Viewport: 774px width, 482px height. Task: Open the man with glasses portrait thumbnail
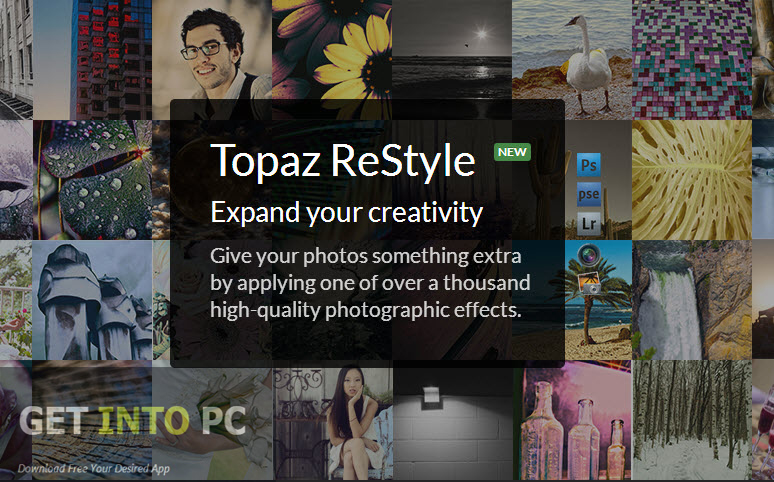(x=212, y=60)
